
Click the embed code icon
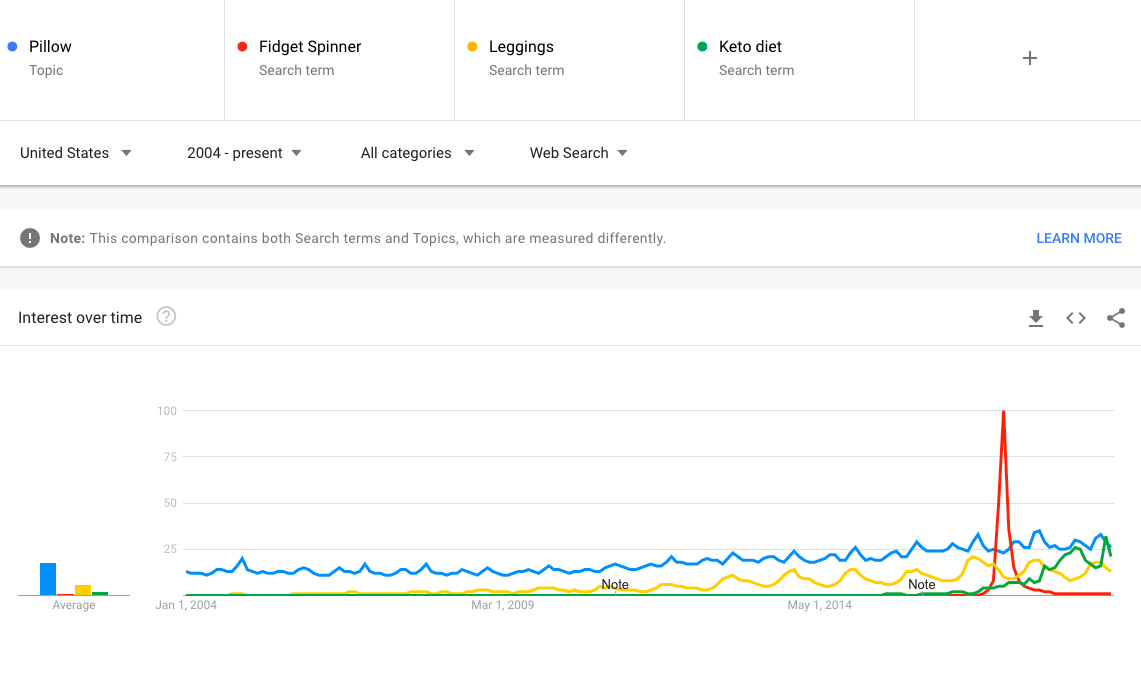coord(1076,318)
